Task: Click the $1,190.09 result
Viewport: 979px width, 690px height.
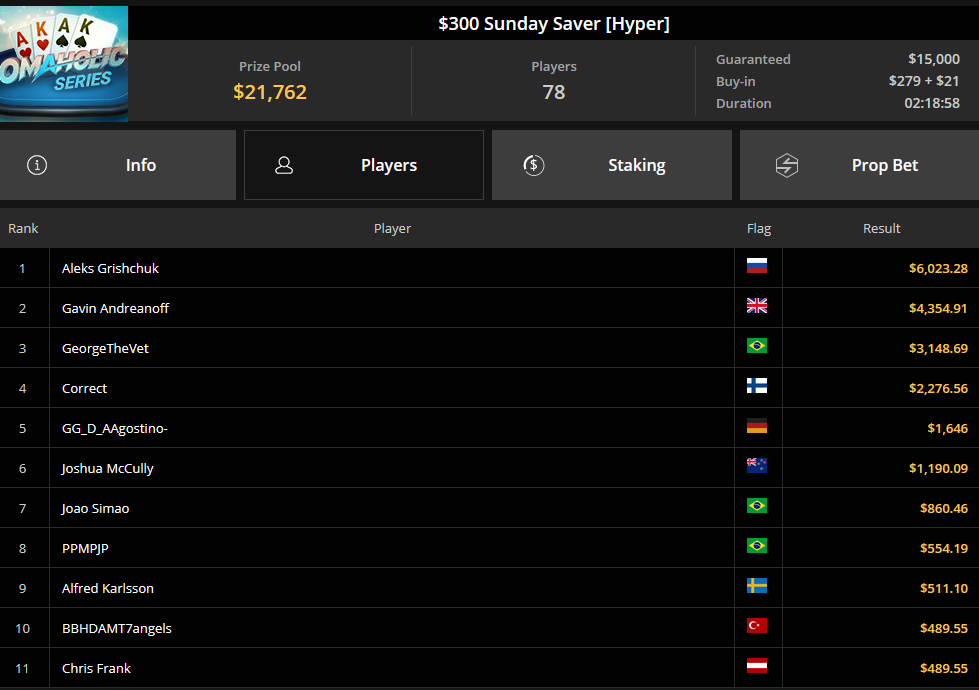Action: pos(938,468)
